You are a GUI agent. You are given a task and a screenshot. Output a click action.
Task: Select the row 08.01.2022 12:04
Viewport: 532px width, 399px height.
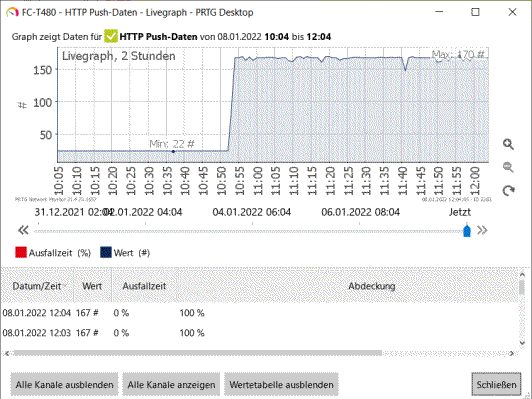pos(260,312)
